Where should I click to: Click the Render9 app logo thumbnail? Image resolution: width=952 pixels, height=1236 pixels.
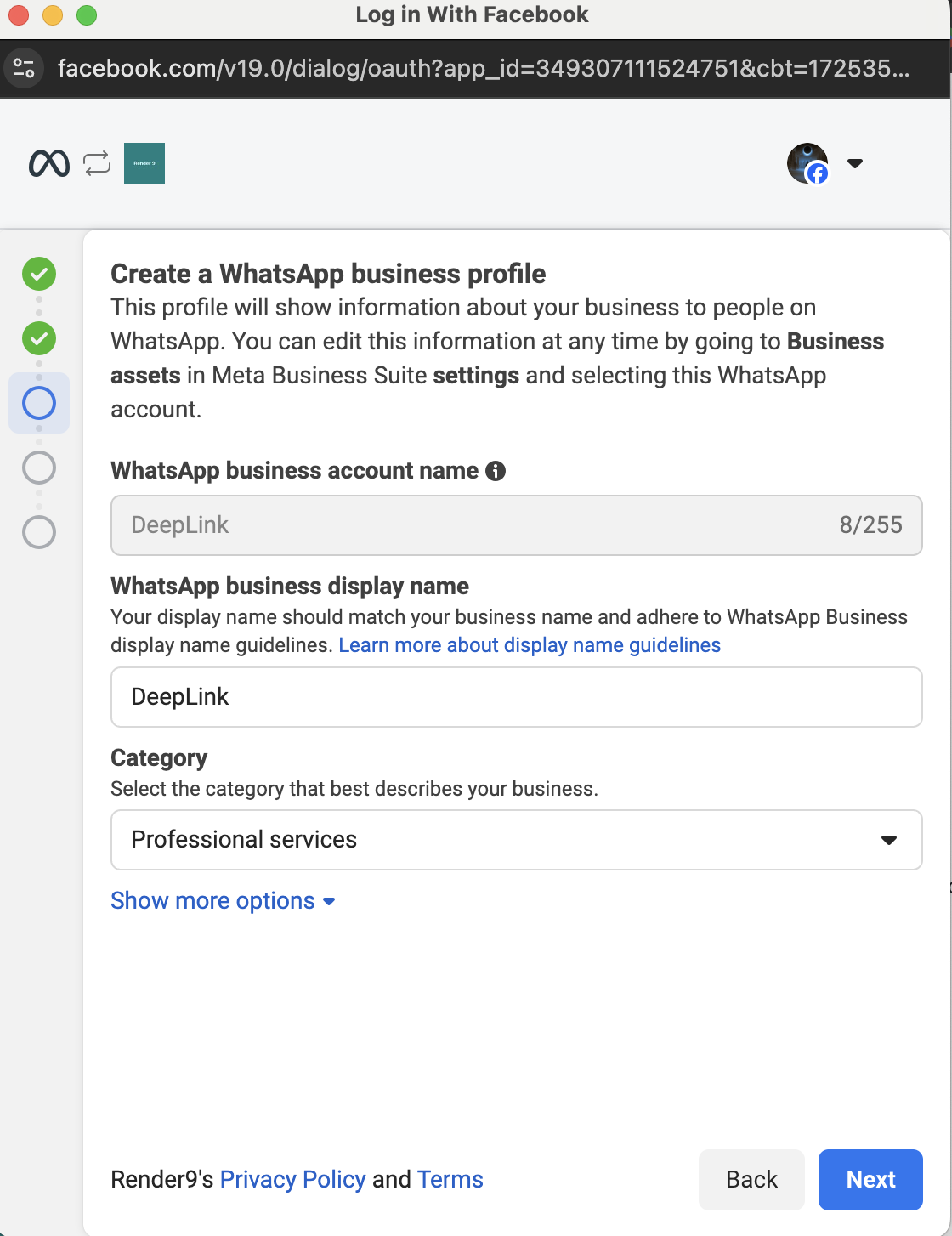click(144, 163)
